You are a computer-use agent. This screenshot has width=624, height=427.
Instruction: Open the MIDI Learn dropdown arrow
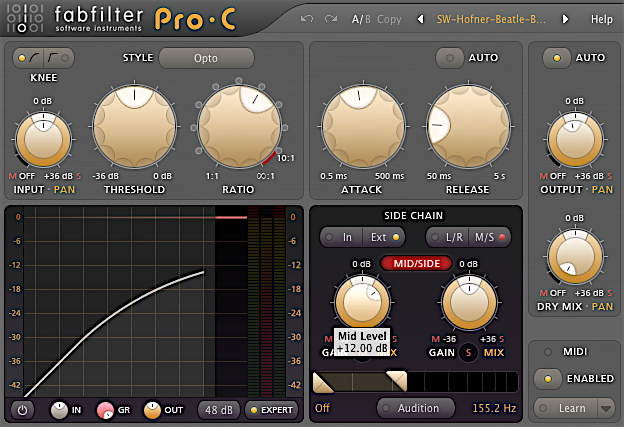coord(606,408)
